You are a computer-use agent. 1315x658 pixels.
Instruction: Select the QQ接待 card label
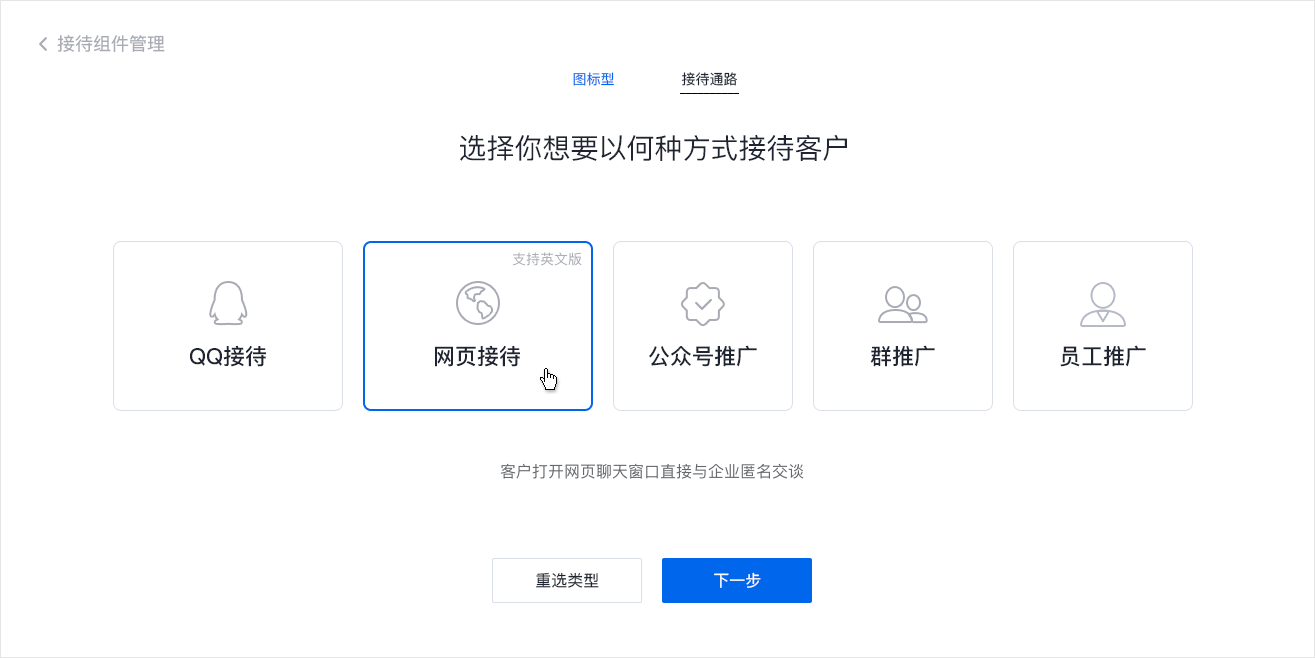tap(228, 357)
